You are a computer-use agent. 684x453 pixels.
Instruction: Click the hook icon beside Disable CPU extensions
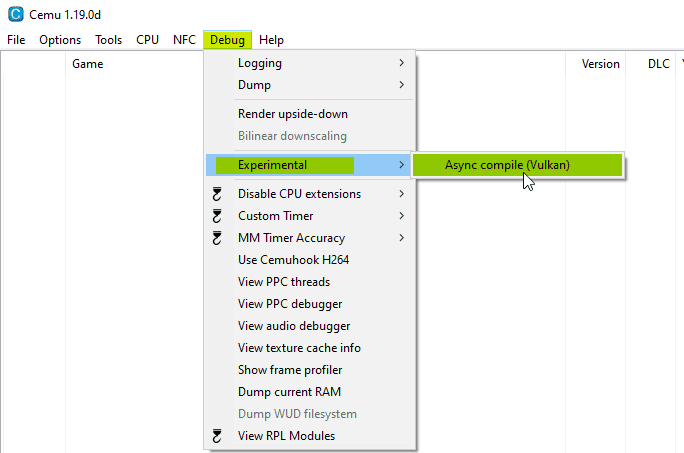pos(217,194)
